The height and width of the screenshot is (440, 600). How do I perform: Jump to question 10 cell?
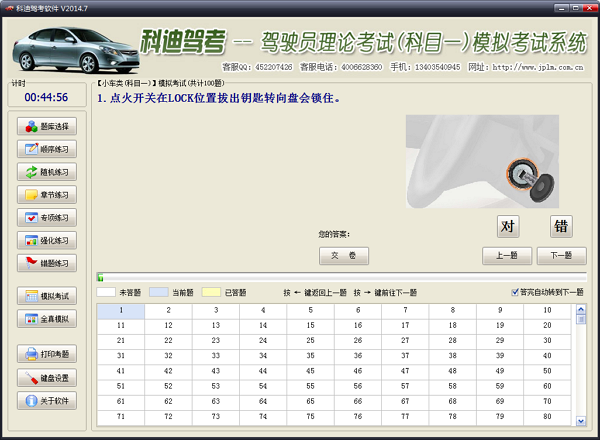click(x=547, y=311)
